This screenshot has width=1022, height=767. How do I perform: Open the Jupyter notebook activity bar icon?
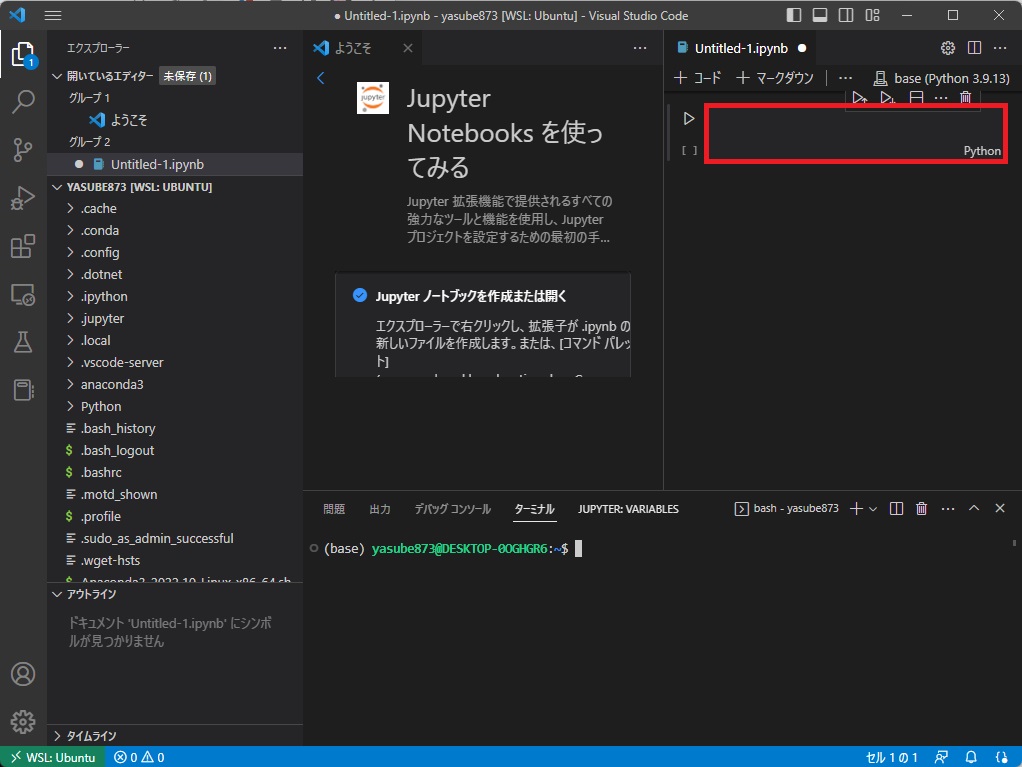coord(23,390)
